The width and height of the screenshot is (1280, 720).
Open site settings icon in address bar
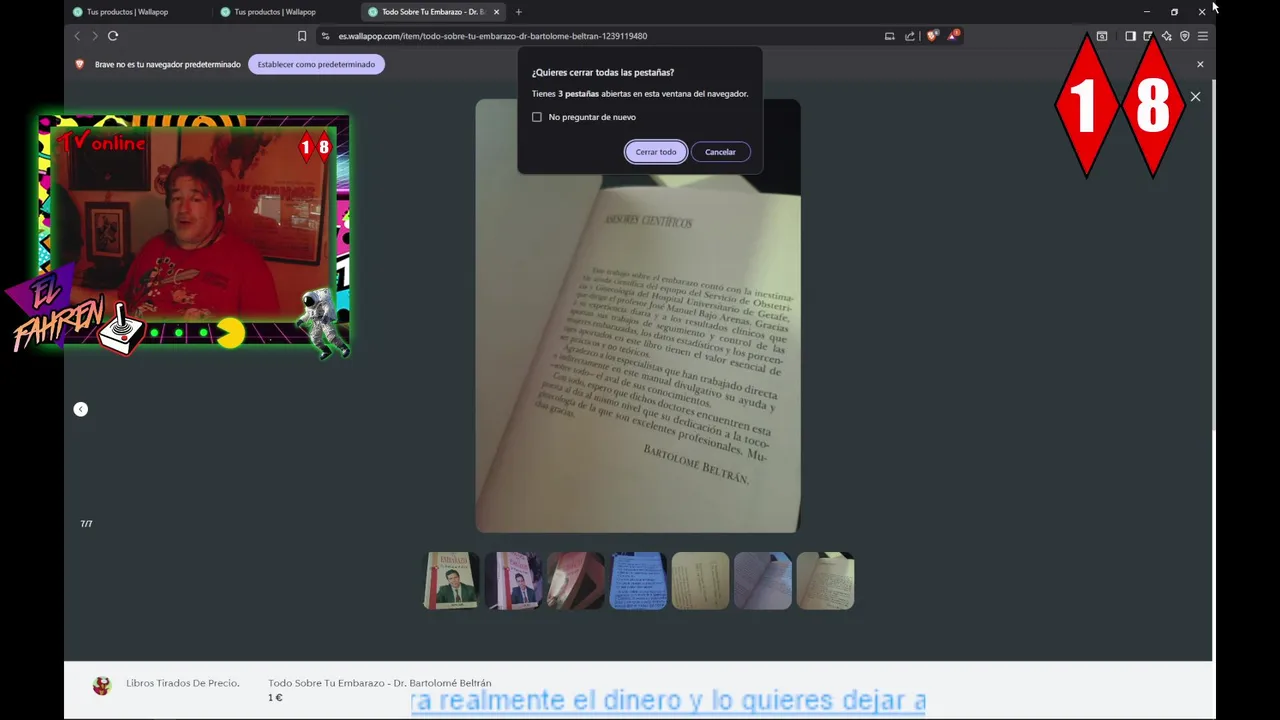click(325, 36)
